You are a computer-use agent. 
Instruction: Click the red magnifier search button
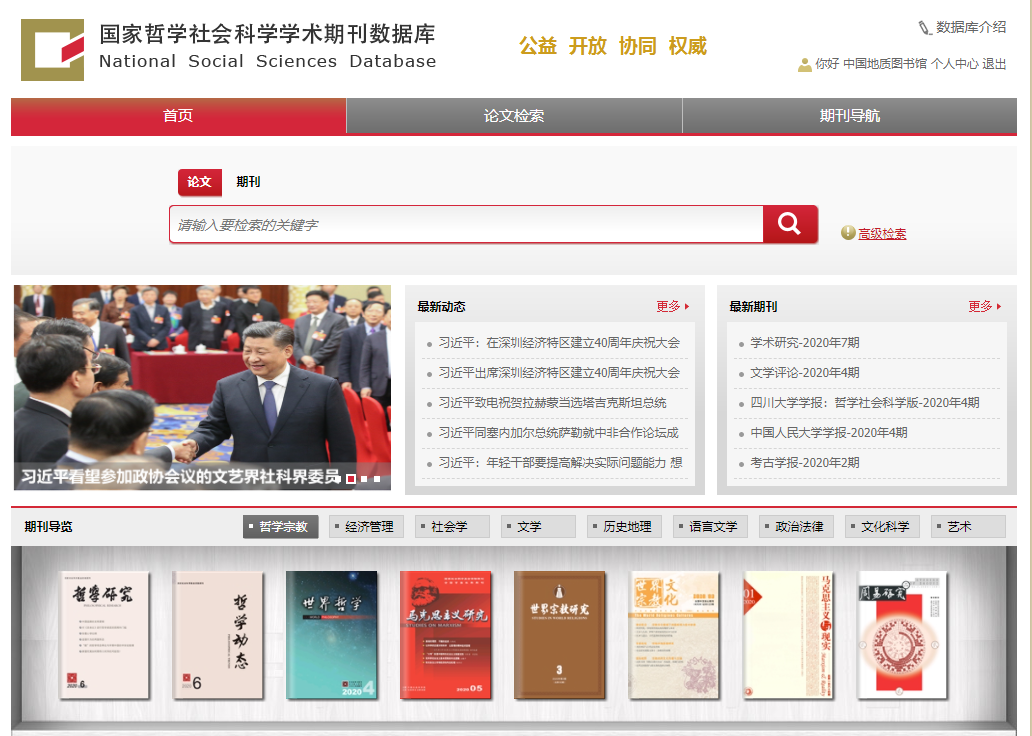[789, 224]
